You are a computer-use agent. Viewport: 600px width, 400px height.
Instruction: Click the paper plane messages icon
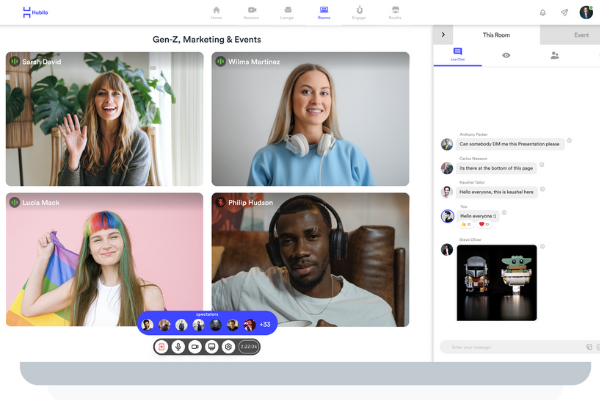(564, 13)
